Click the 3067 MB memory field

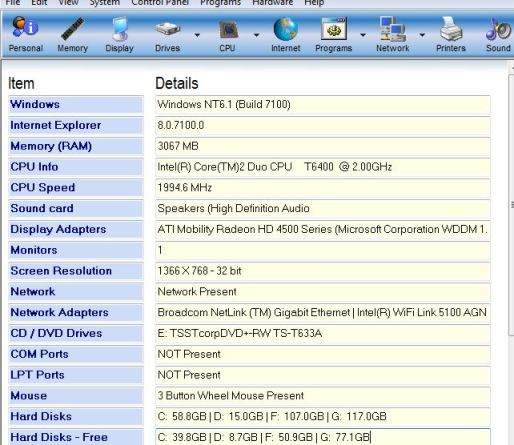coord(323,146)
